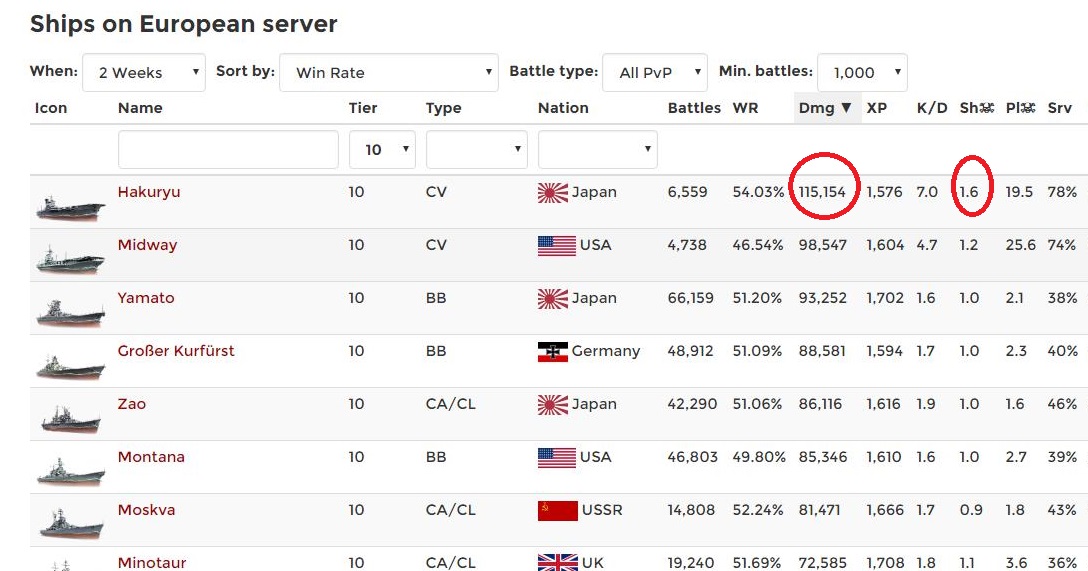
Task: Open the Nation filter dropdown
Action: pos(597,150)
